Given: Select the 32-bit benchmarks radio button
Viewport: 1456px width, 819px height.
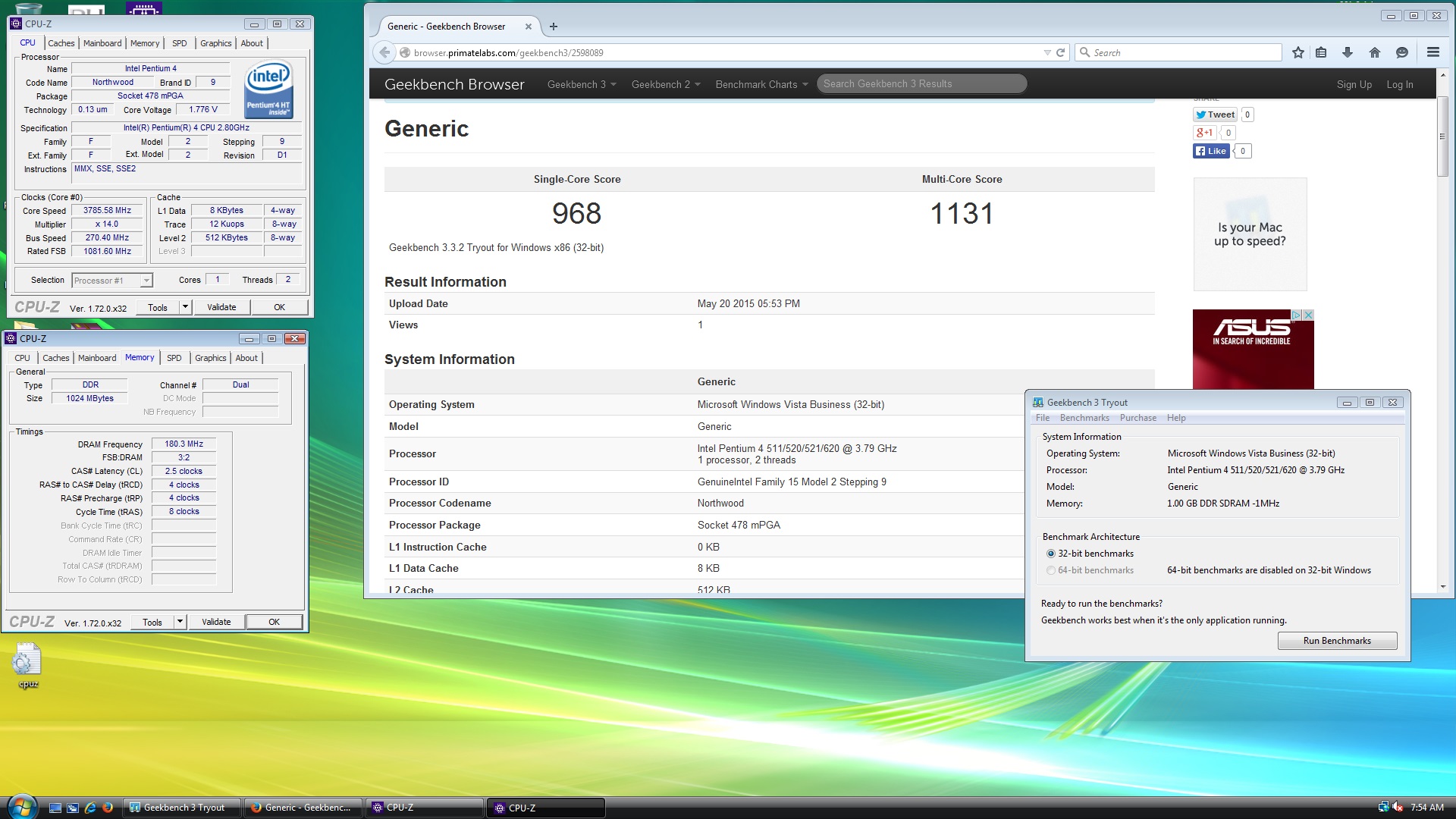Looking at the screenshot, I should click(1050, 554).
